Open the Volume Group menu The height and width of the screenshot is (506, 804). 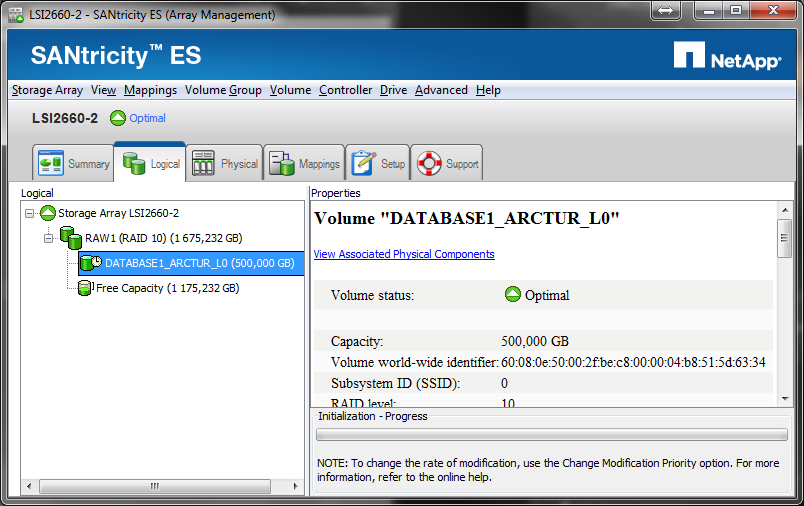tap(223, 90)
